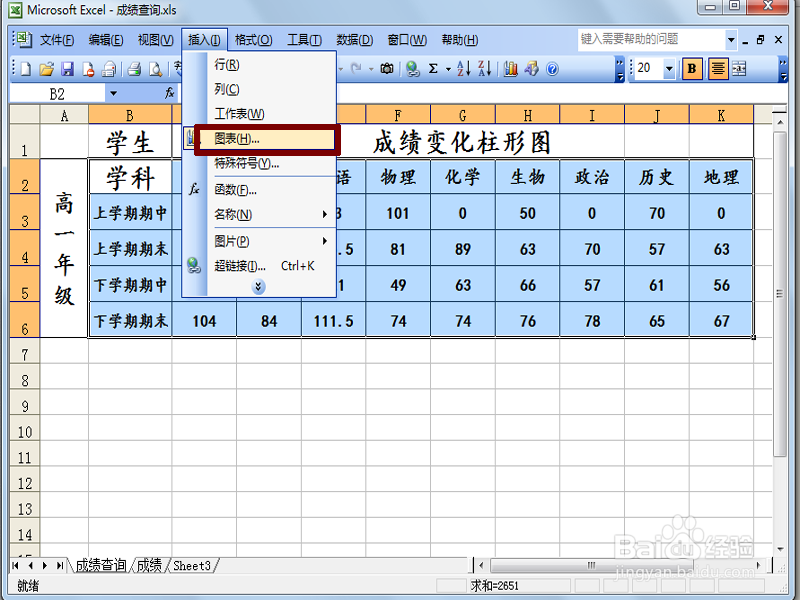
Task: Click the Insert Hyperlink globe icon
Action: coord(411,69)
